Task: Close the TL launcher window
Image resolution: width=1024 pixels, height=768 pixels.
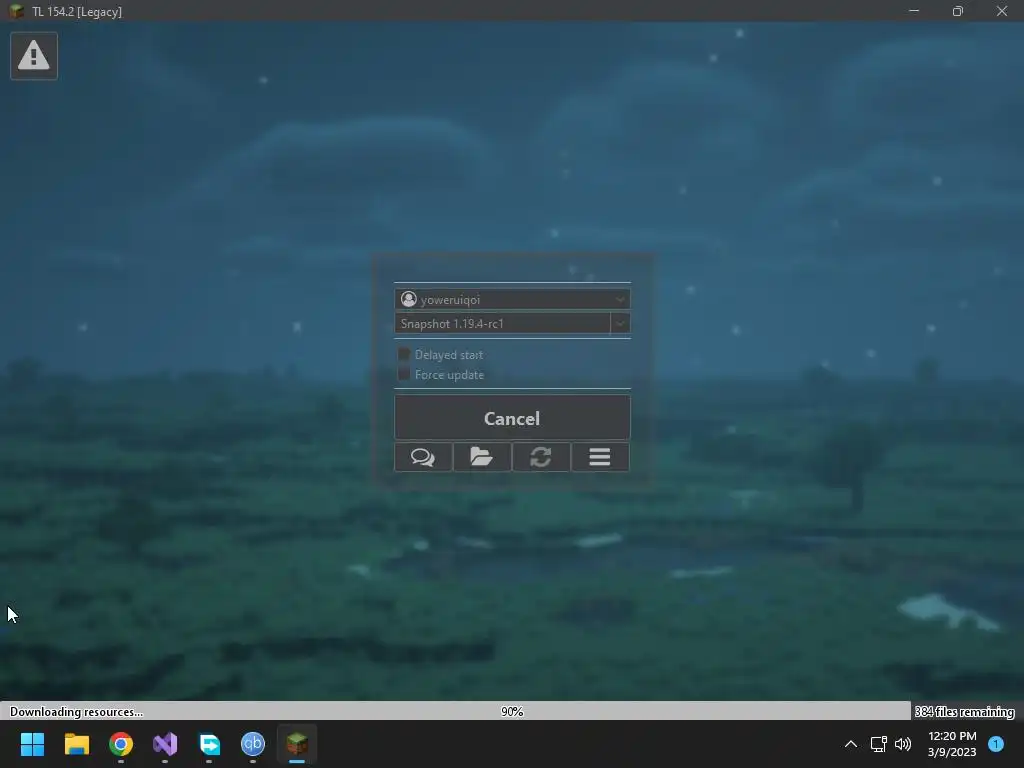Action: (1002, 11)
